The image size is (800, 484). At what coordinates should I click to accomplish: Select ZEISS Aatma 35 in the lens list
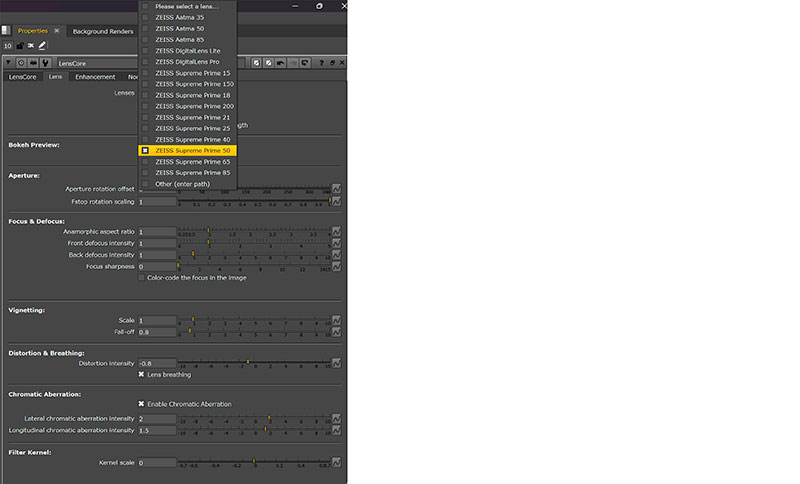coord(187,17)
